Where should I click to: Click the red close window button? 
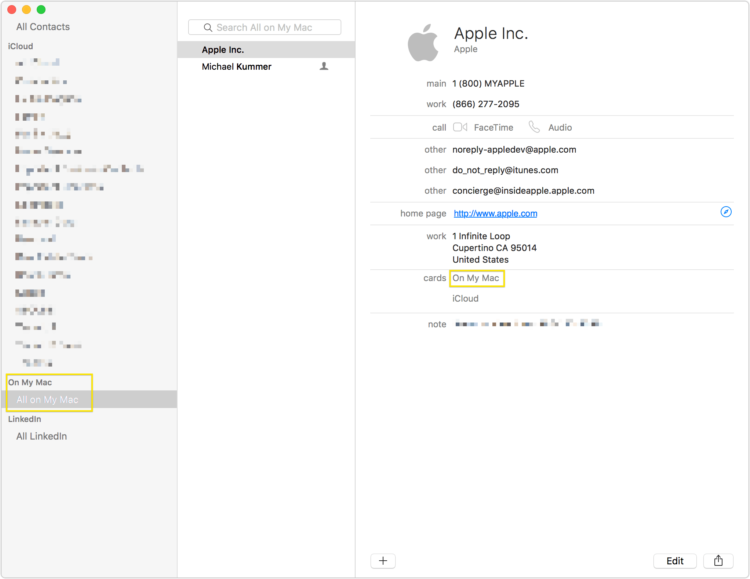click(12, 9)
